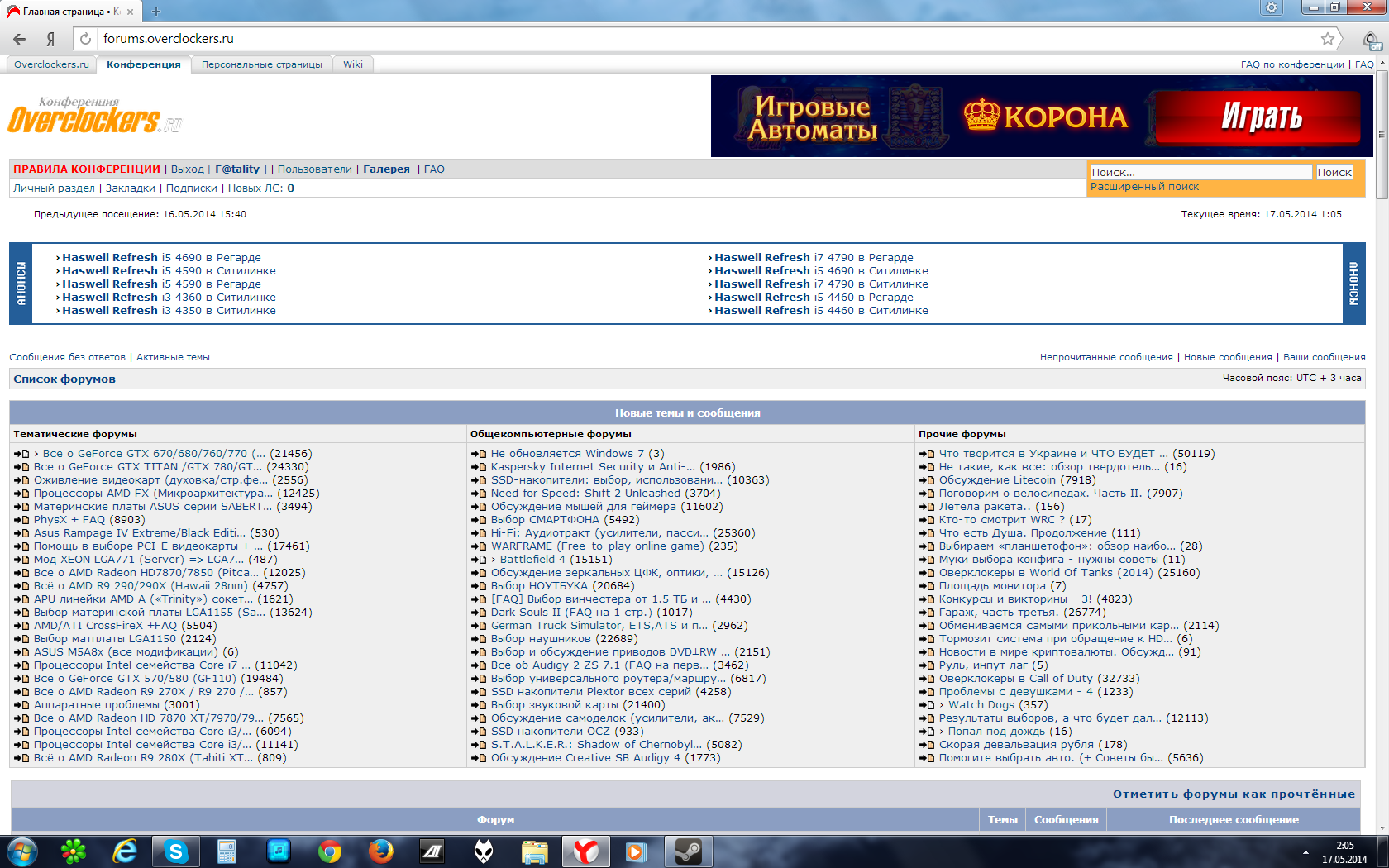Open Internet Explorer from the taskbar
1389x868 pixels.
pyautogui.click(x=125, y=851)
